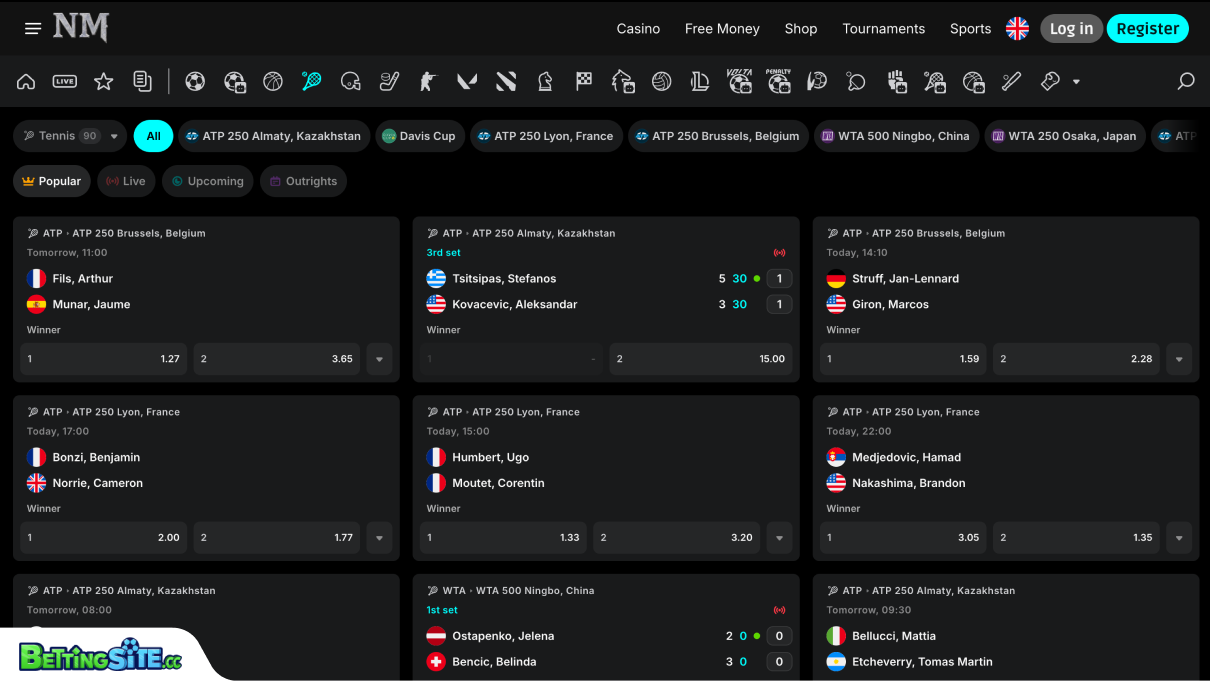Bet on Norrie at odds 1.77
The height and width of the screenshot is (681, 1210).
276,538
